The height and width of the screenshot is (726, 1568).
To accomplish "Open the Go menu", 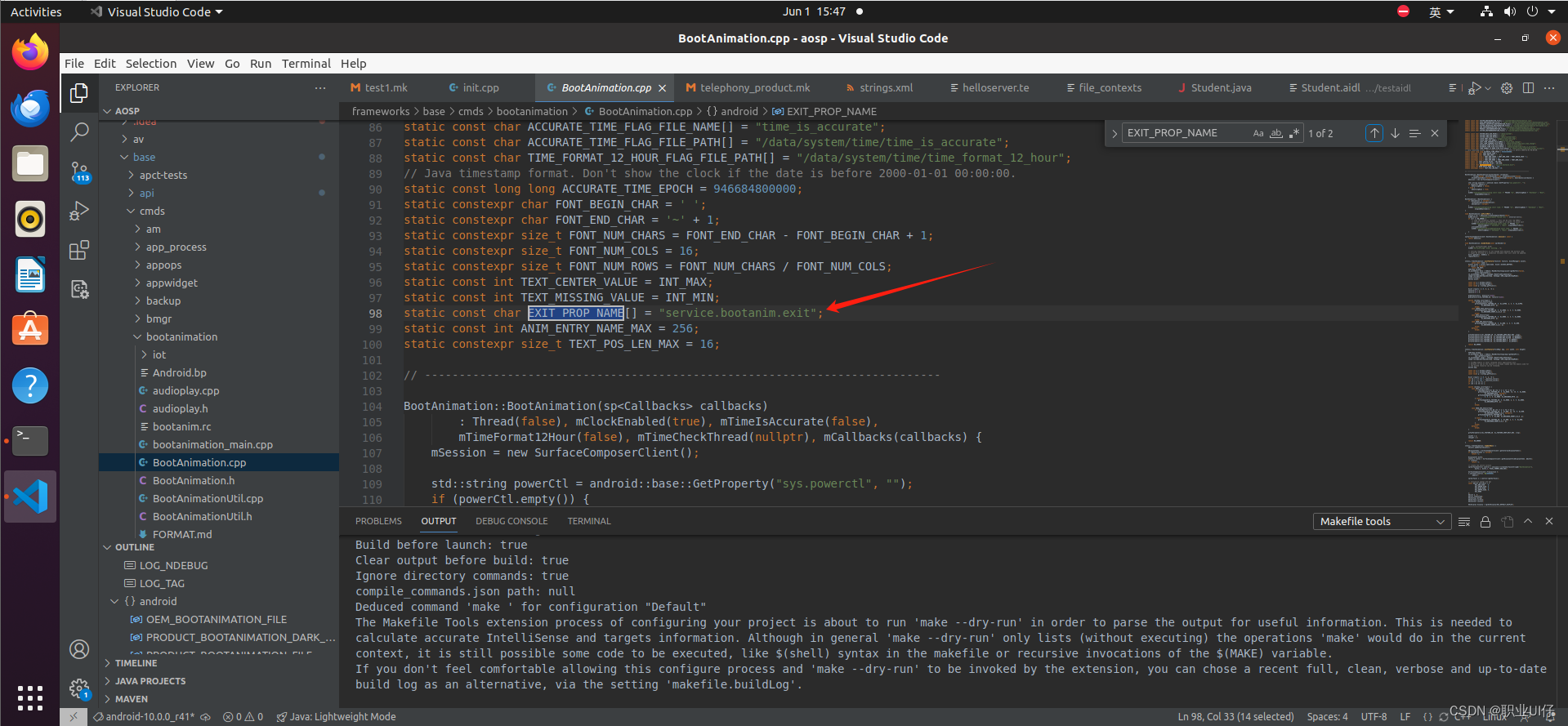I will (232, 64).
